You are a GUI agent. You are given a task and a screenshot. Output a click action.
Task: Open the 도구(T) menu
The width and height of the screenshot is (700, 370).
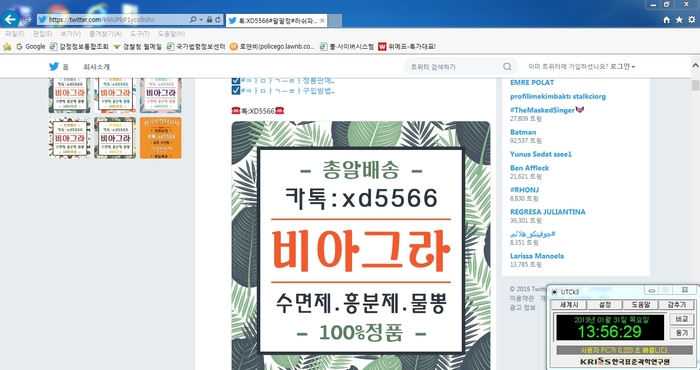point(140,34)
